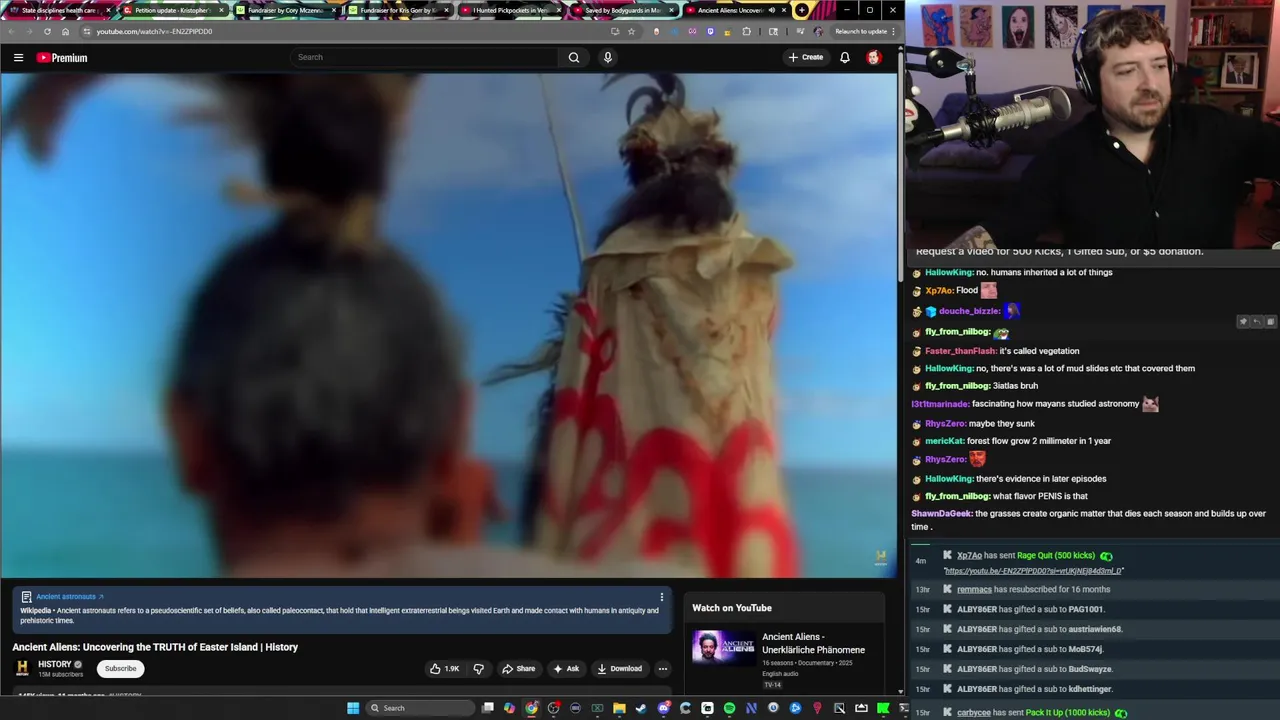The height and width of the screenshot is (720, 1280).
Task: Open Xp7Ao's sent youtu.be video link
Action: pyautogui.click(x=1034, y=571)
